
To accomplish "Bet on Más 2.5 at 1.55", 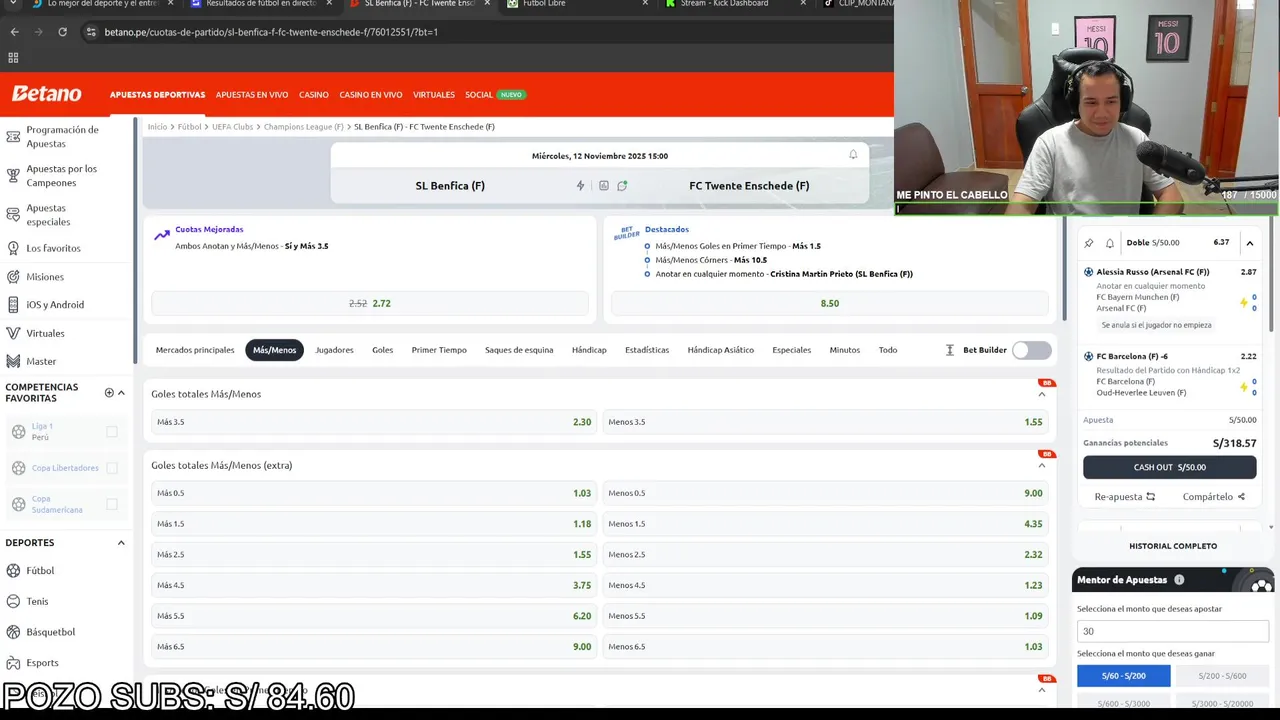I will click(373, 555).
